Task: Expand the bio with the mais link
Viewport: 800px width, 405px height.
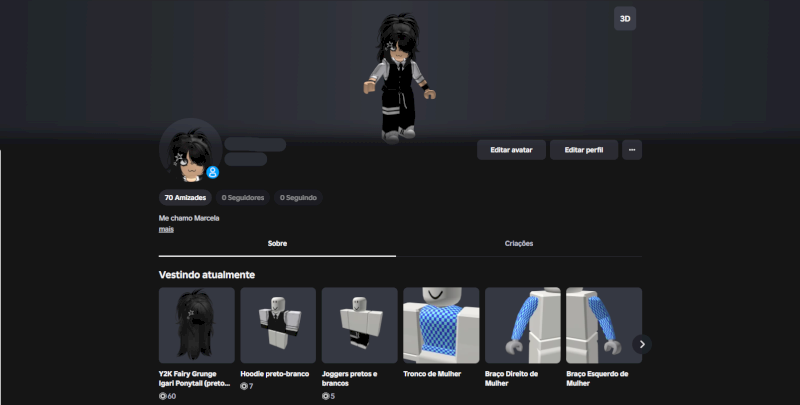Action: coord(166,229)
